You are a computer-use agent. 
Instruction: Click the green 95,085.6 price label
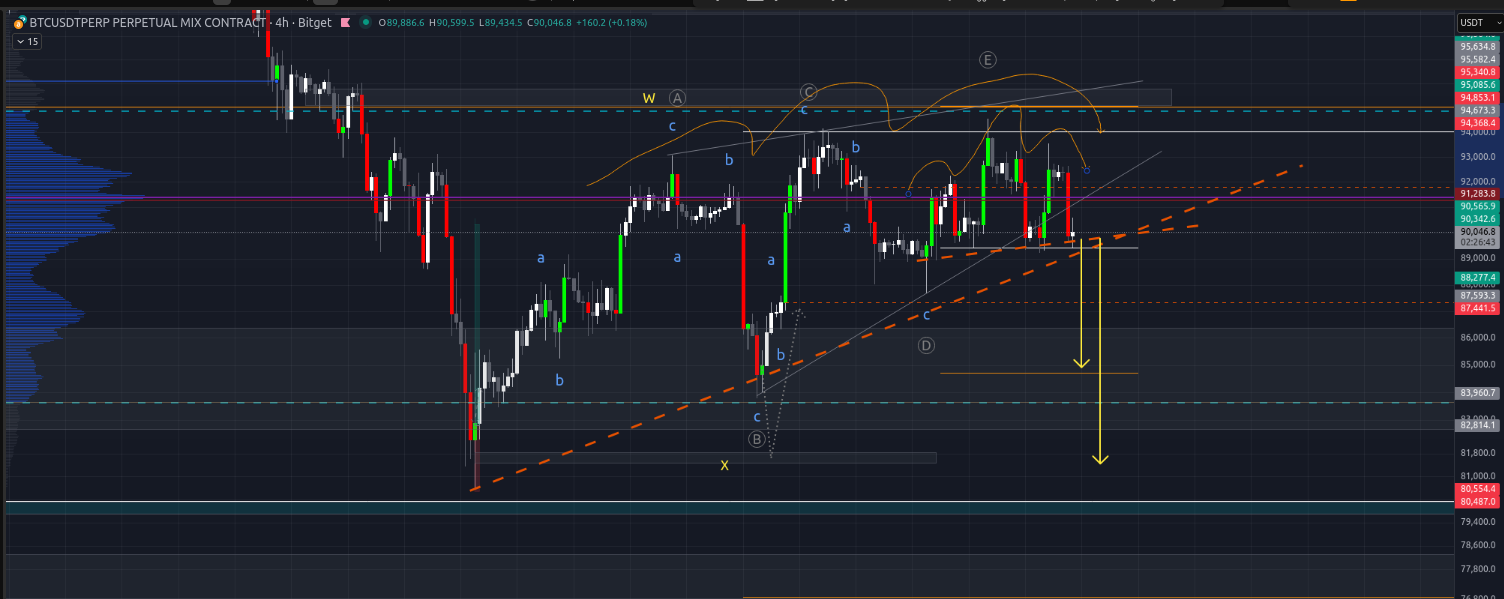coord(1477,85)
